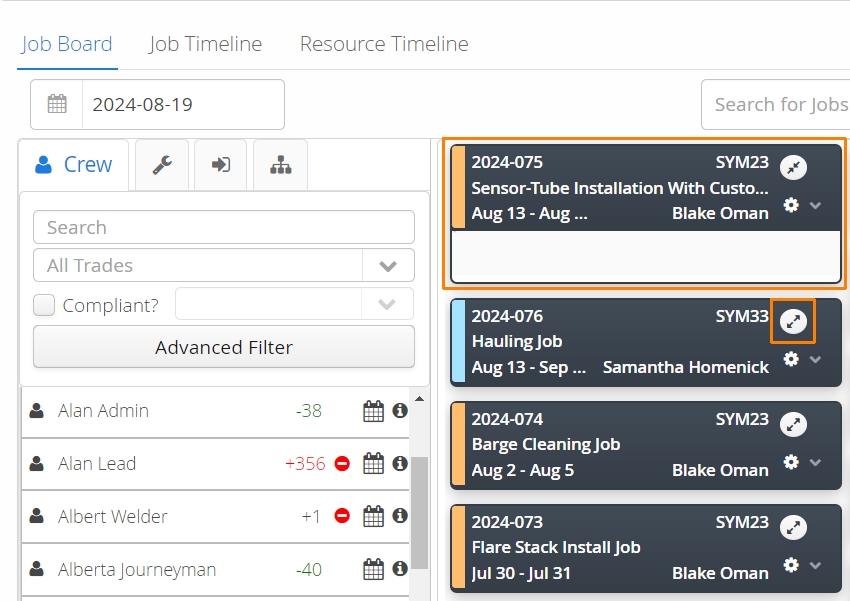This screenshot has height=601, width=850.
Task: Open Alan Lead's calendar icon
Action: [373, 463]
